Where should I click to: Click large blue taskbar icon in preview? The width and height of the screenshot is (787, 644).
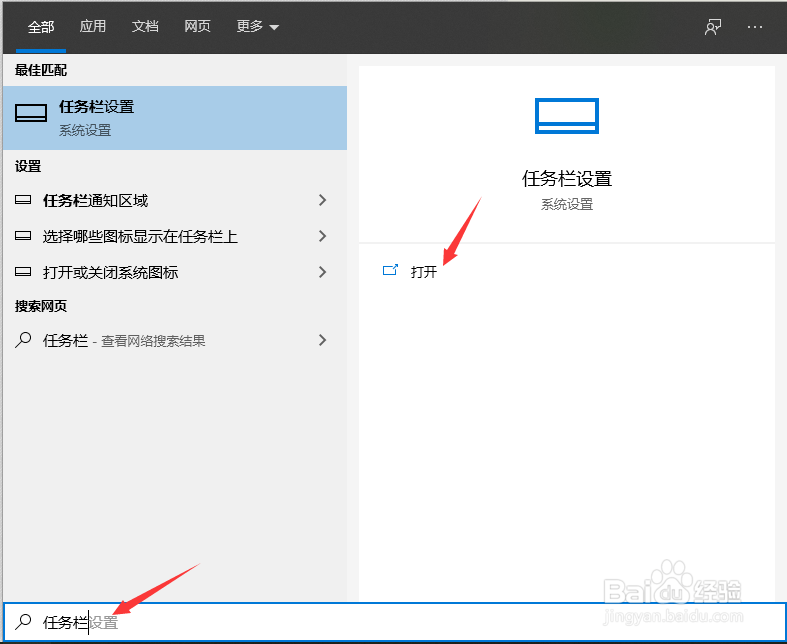coord(567,116)
